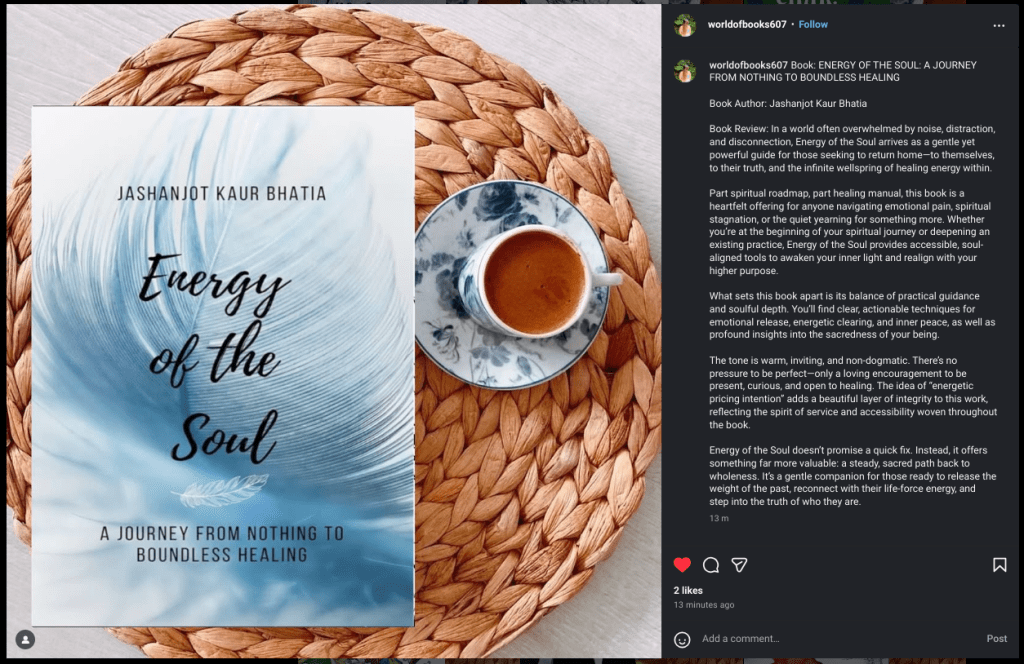Click the caption's book title heading text
The height and width of the screenshot is (664, 1024).
(x=843, y=71)
